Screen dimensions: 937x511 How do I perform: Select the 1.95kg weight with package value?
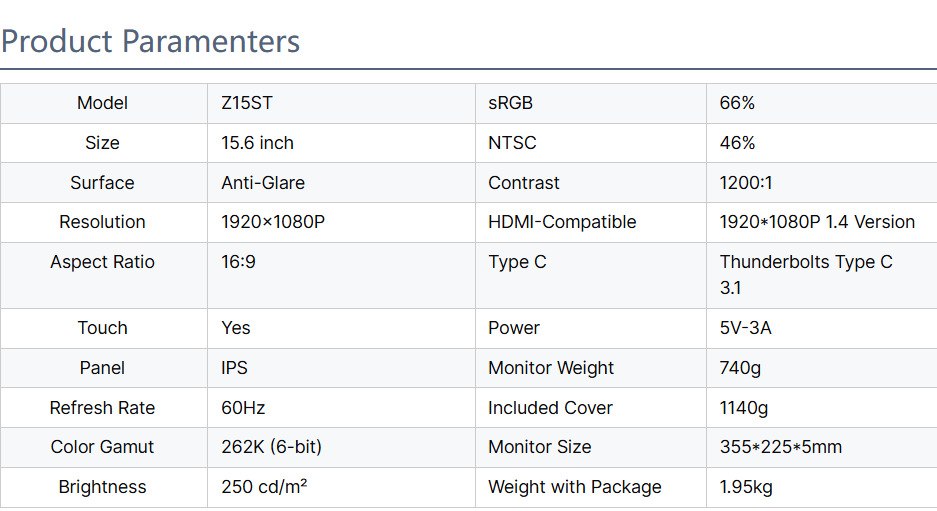click(745, 487)
